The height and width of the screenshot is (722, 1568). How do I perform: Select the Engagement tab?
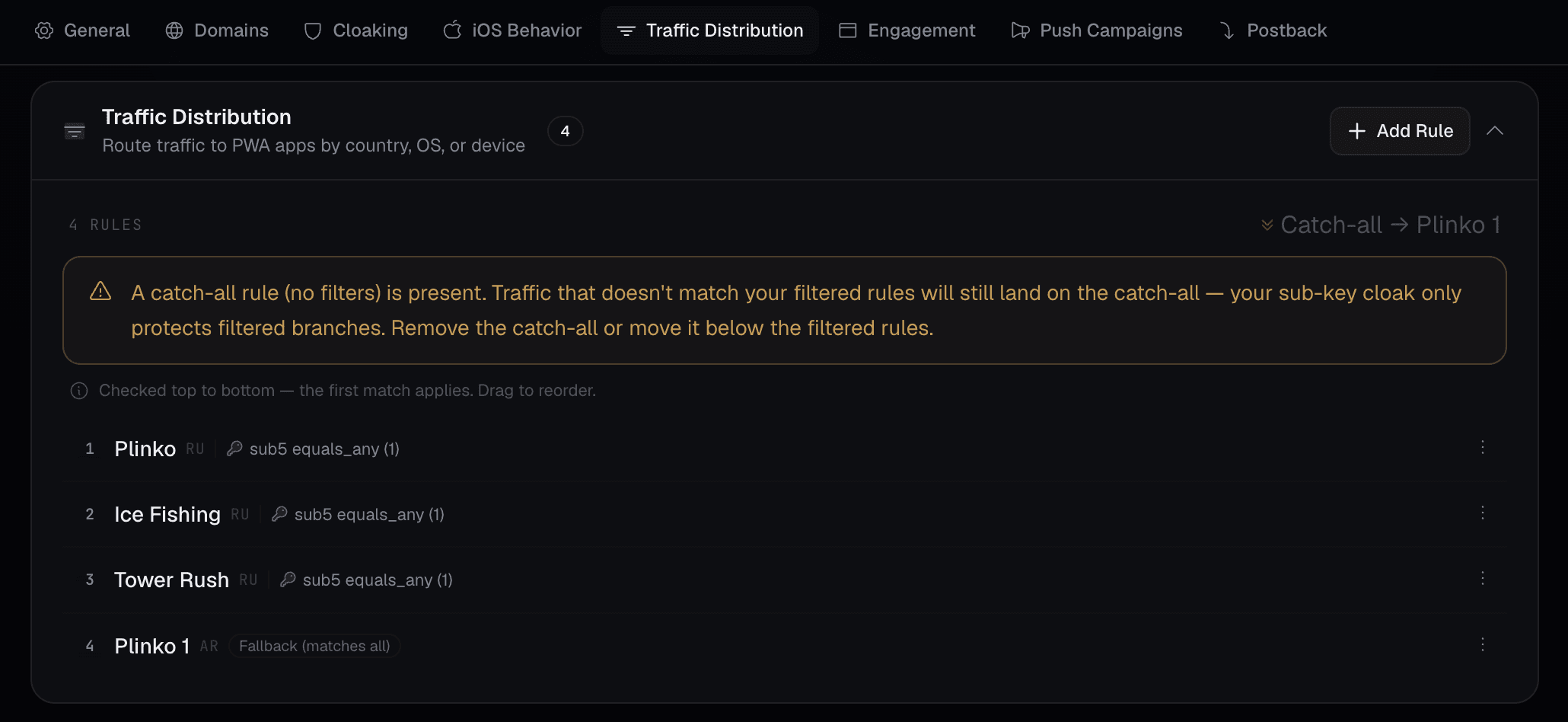(907, 30)
